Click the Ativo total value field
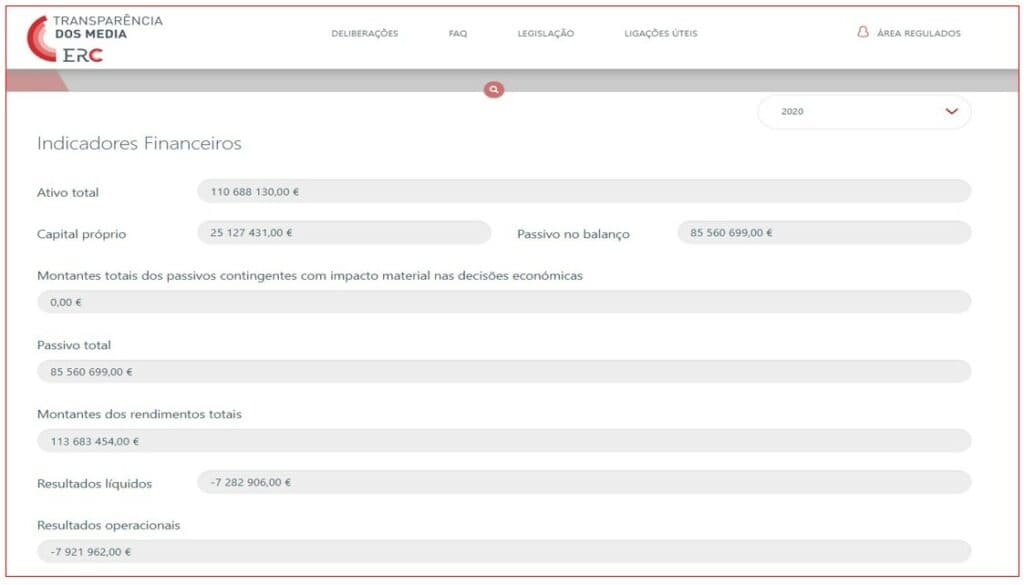 click(x=584, y=192)
